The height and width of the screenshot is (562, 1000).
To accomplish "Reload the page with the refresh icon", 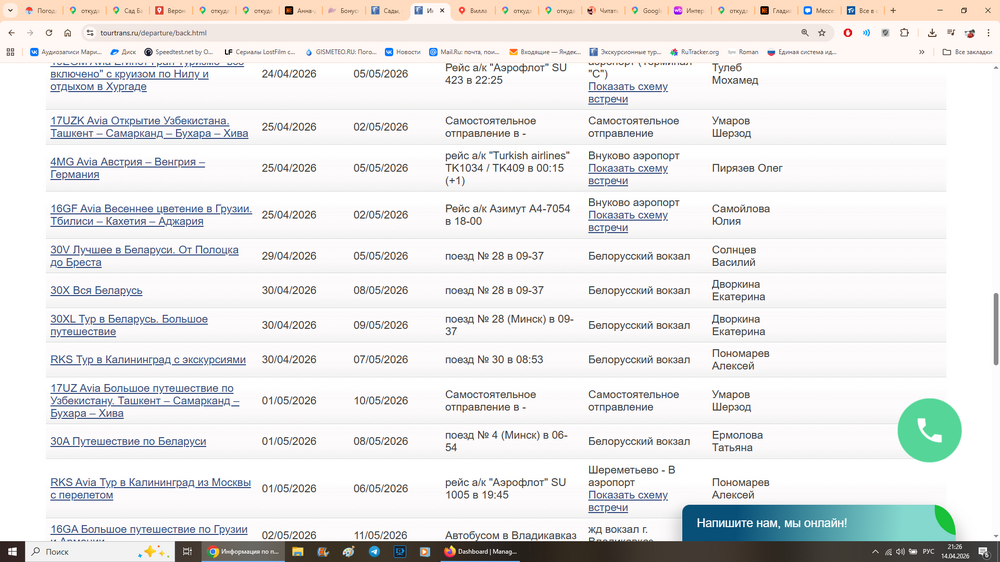I will coord(49,33).
